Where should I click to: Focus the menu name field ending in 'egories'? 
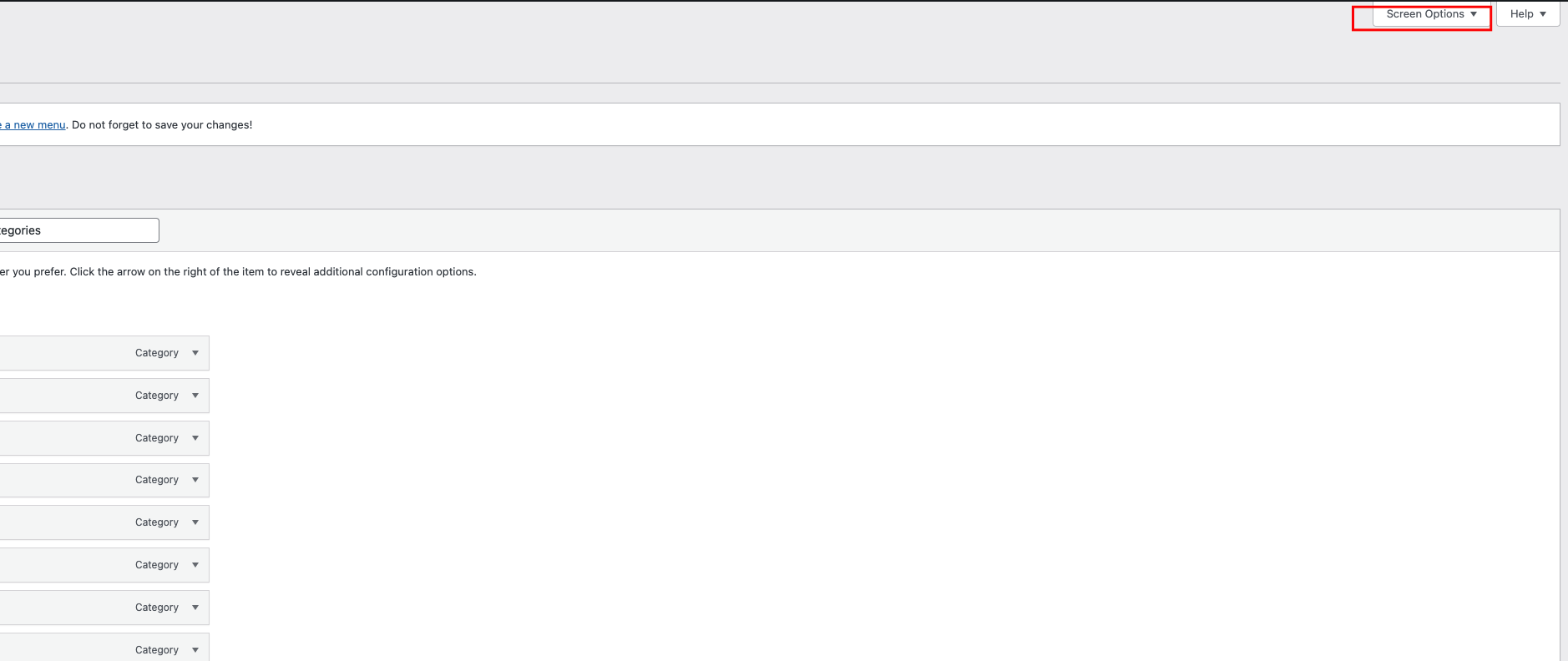[x=79, y=230]
